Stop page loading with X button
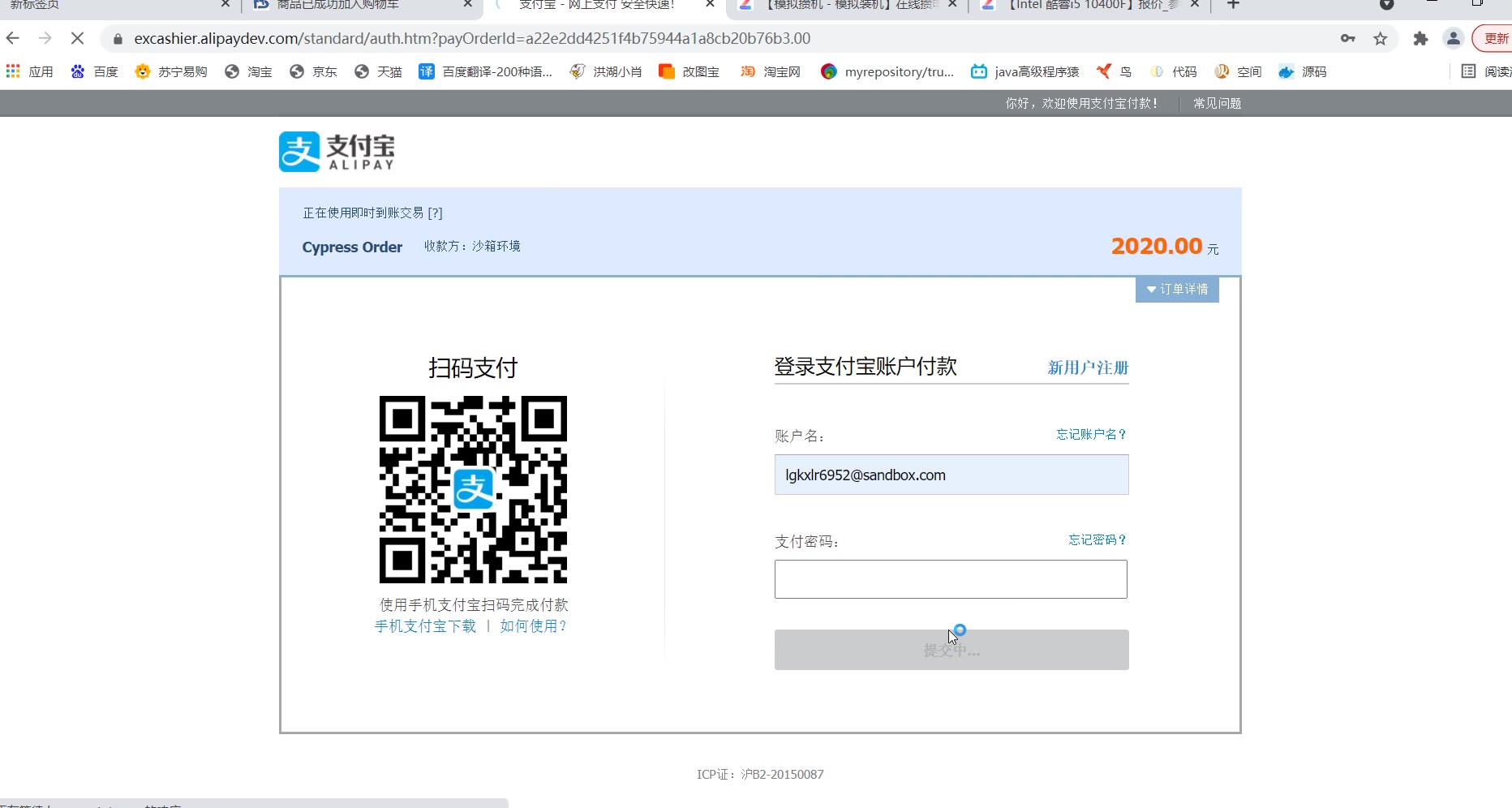Image resolution: width=1512 pixels, height=808 pixels. coord(77,38)
